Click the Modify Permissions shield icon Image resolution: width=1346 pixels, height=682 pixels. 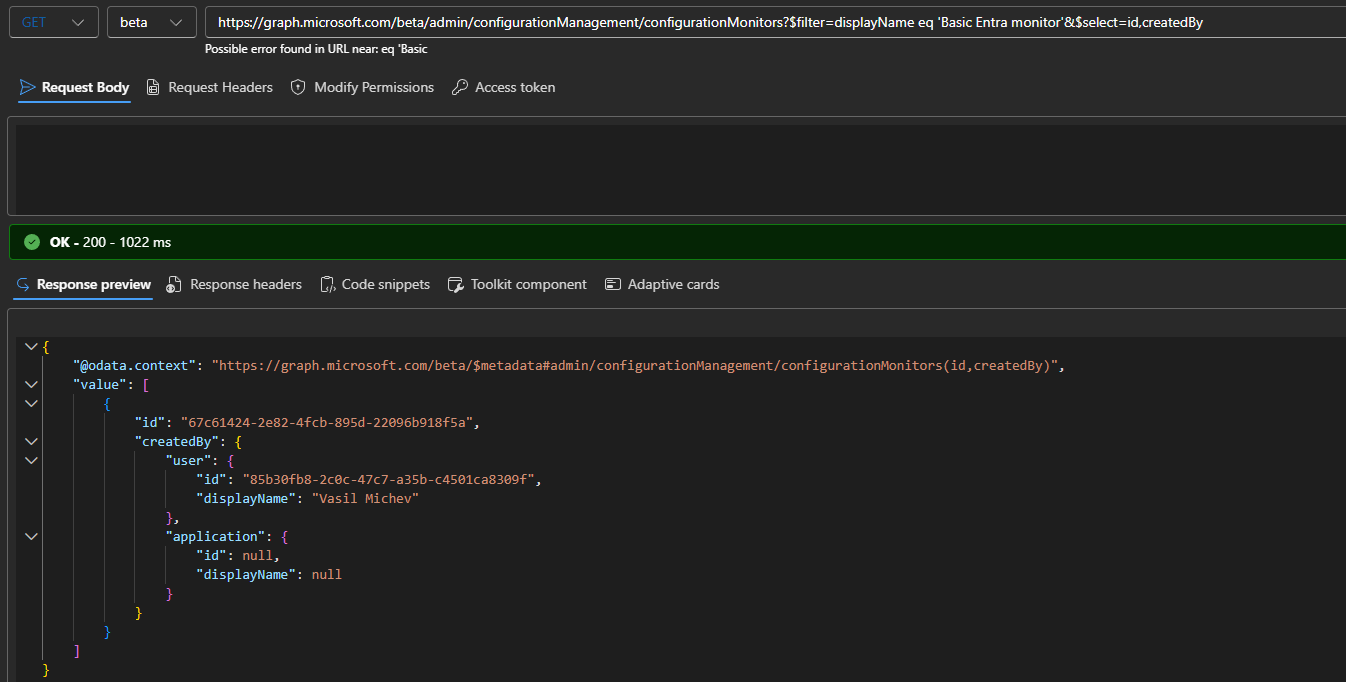297,87
